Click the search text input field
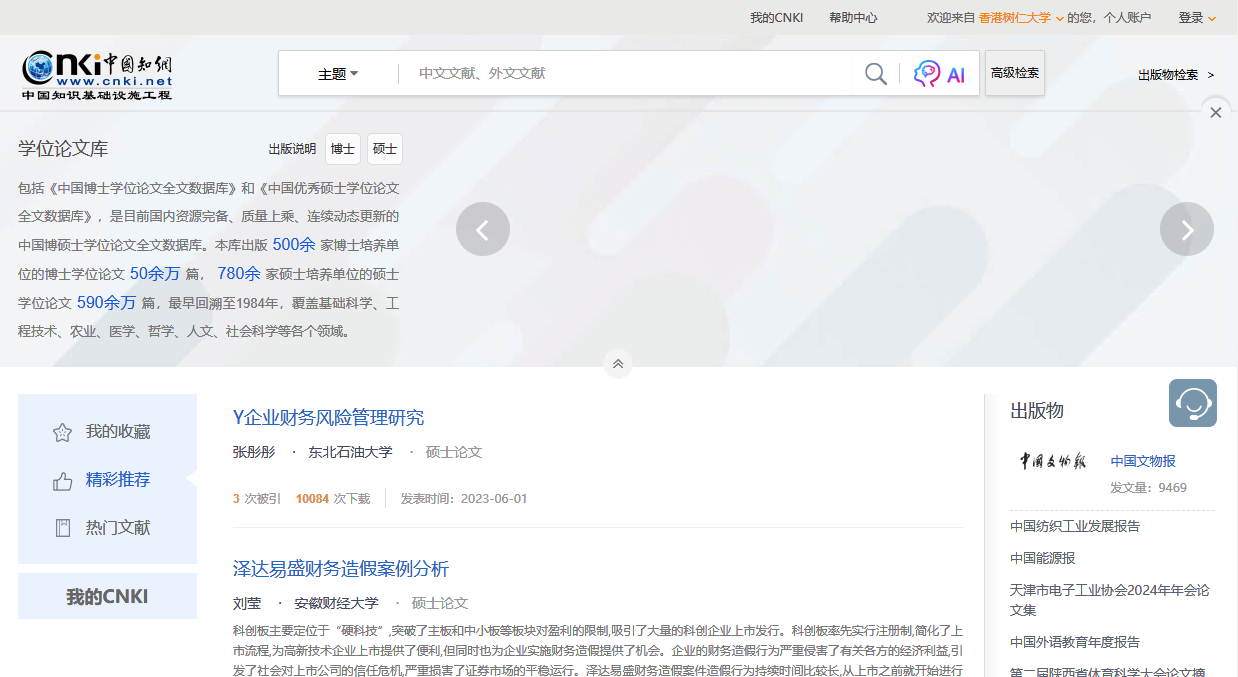 coord(630,74)
